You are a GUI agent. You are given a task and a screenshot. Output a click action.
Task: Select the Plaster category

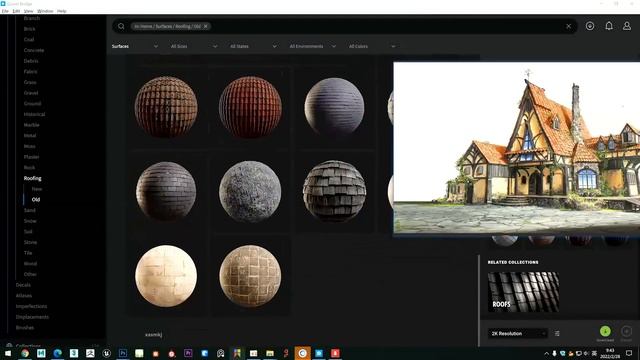31,157
